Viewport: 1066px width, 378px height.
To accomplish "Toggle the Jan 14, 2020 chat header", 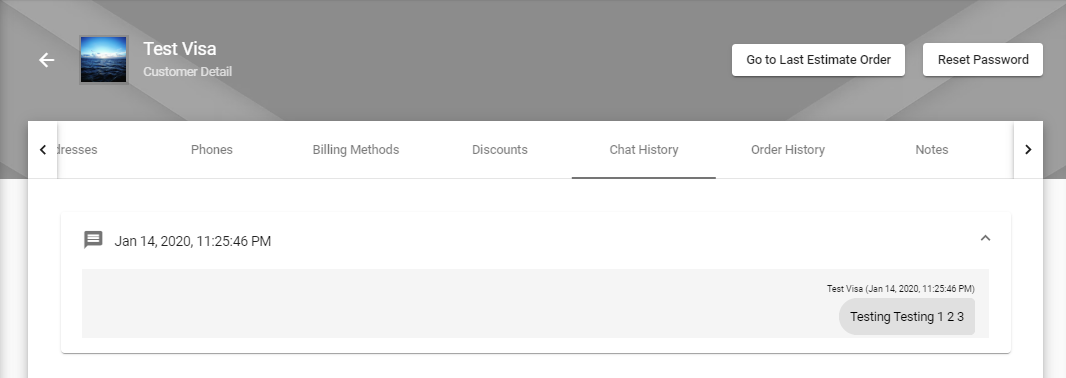I will pyautogui.click(x=536, y=241).
